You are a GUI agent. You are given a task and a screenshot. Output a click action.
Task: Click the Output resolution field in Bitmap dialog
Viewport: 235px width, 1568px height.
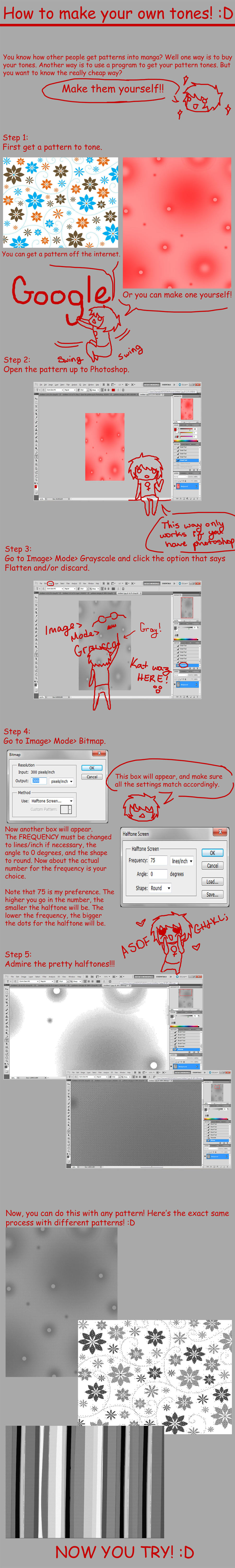click(39, 781)
